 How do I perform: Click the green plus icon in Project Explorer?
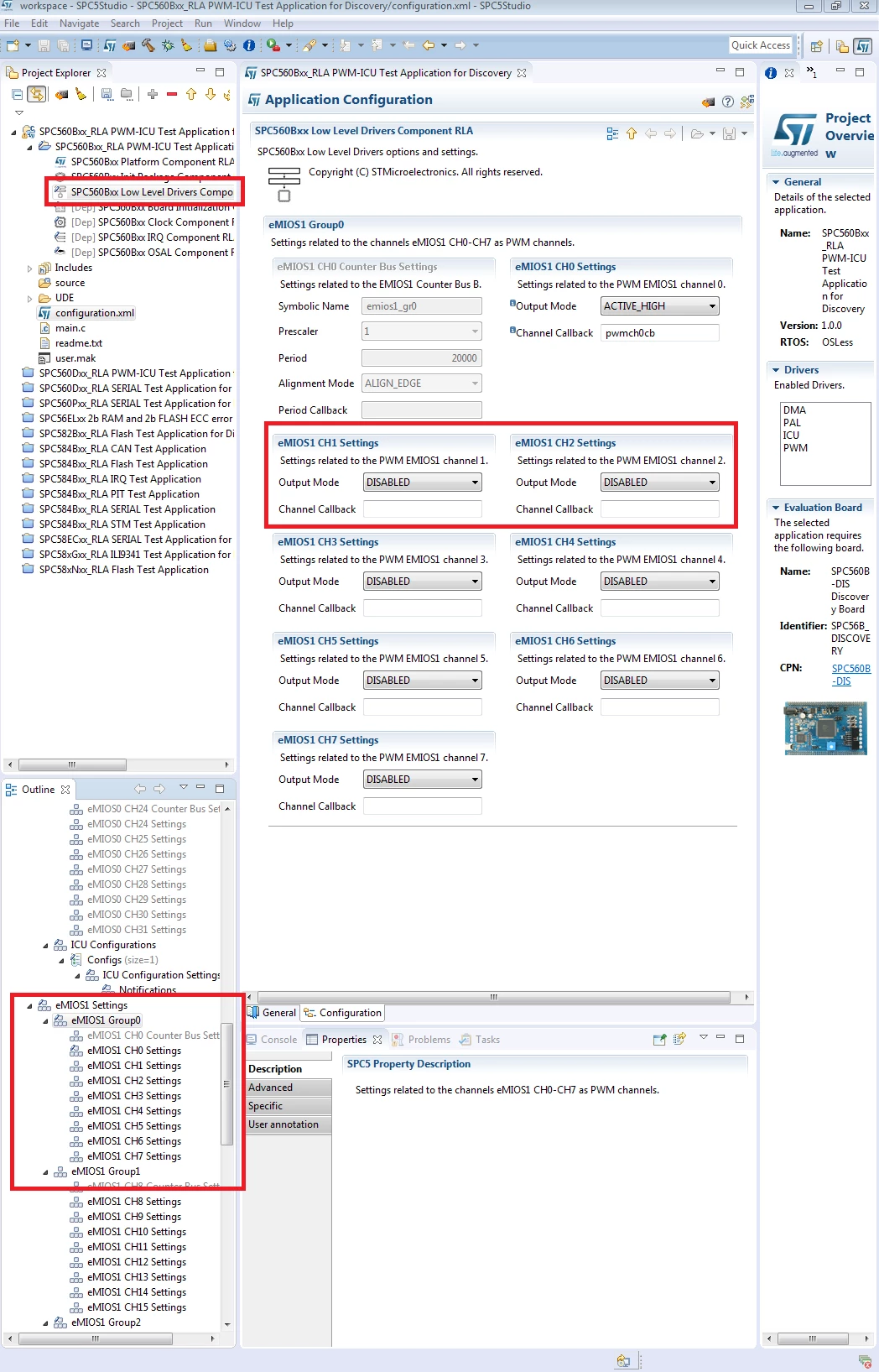tap(153, 94)
